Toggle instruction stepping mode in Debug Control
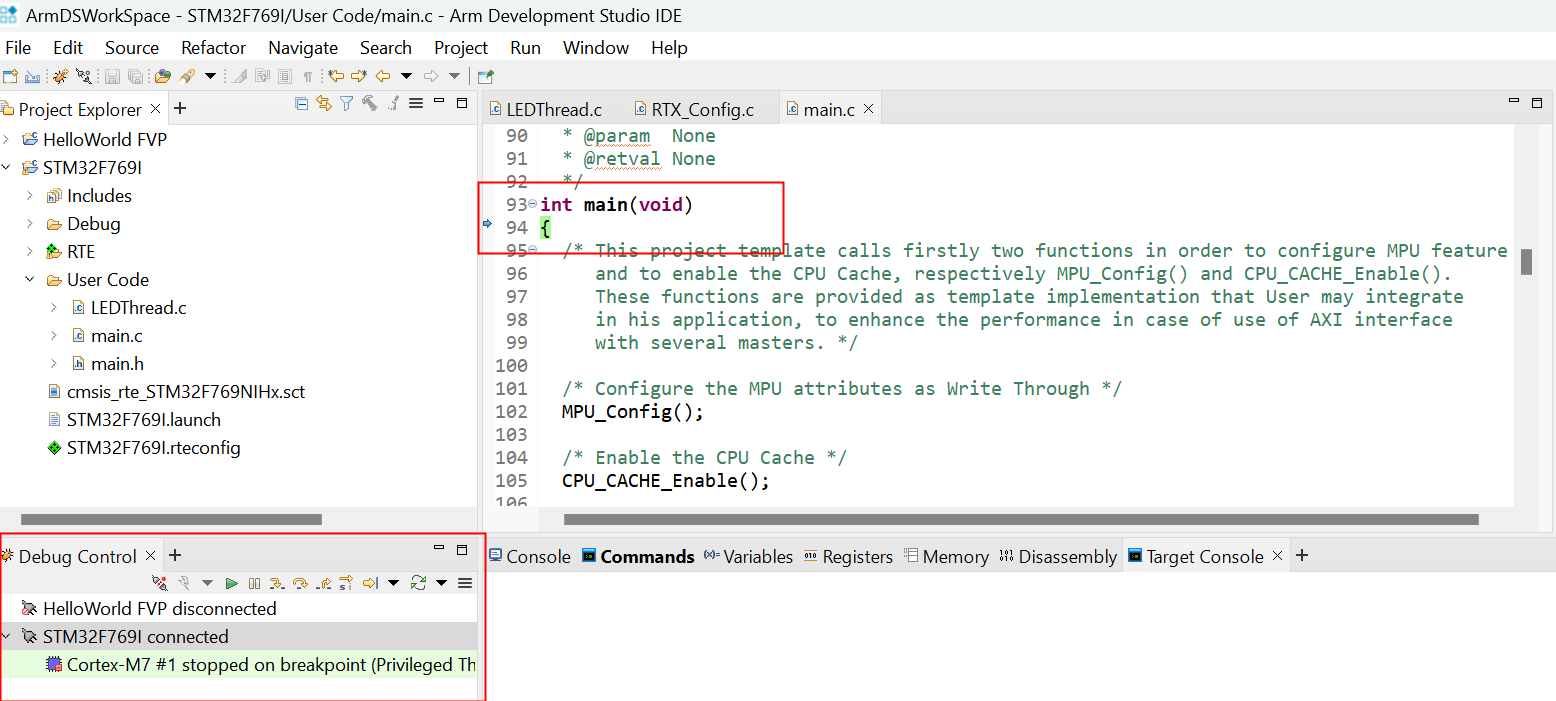1556x701 pixels. coord(346,583)
